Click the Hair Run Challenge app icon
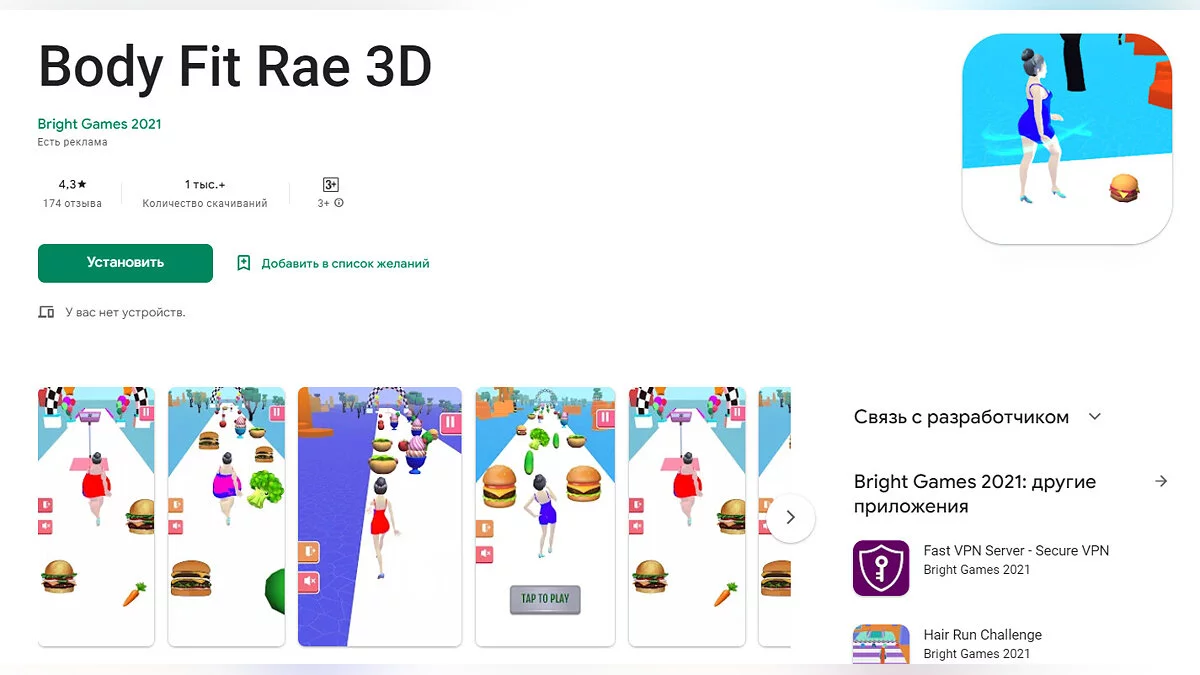The image size is (1200, 675). pyautogui.click(x=881, y=644)
